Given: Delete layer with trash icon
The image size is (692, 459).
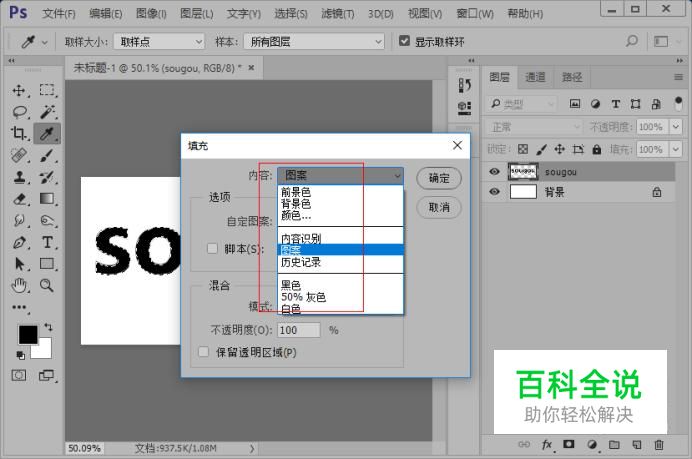Looking at the screenshot, I should tap(659, 444).
